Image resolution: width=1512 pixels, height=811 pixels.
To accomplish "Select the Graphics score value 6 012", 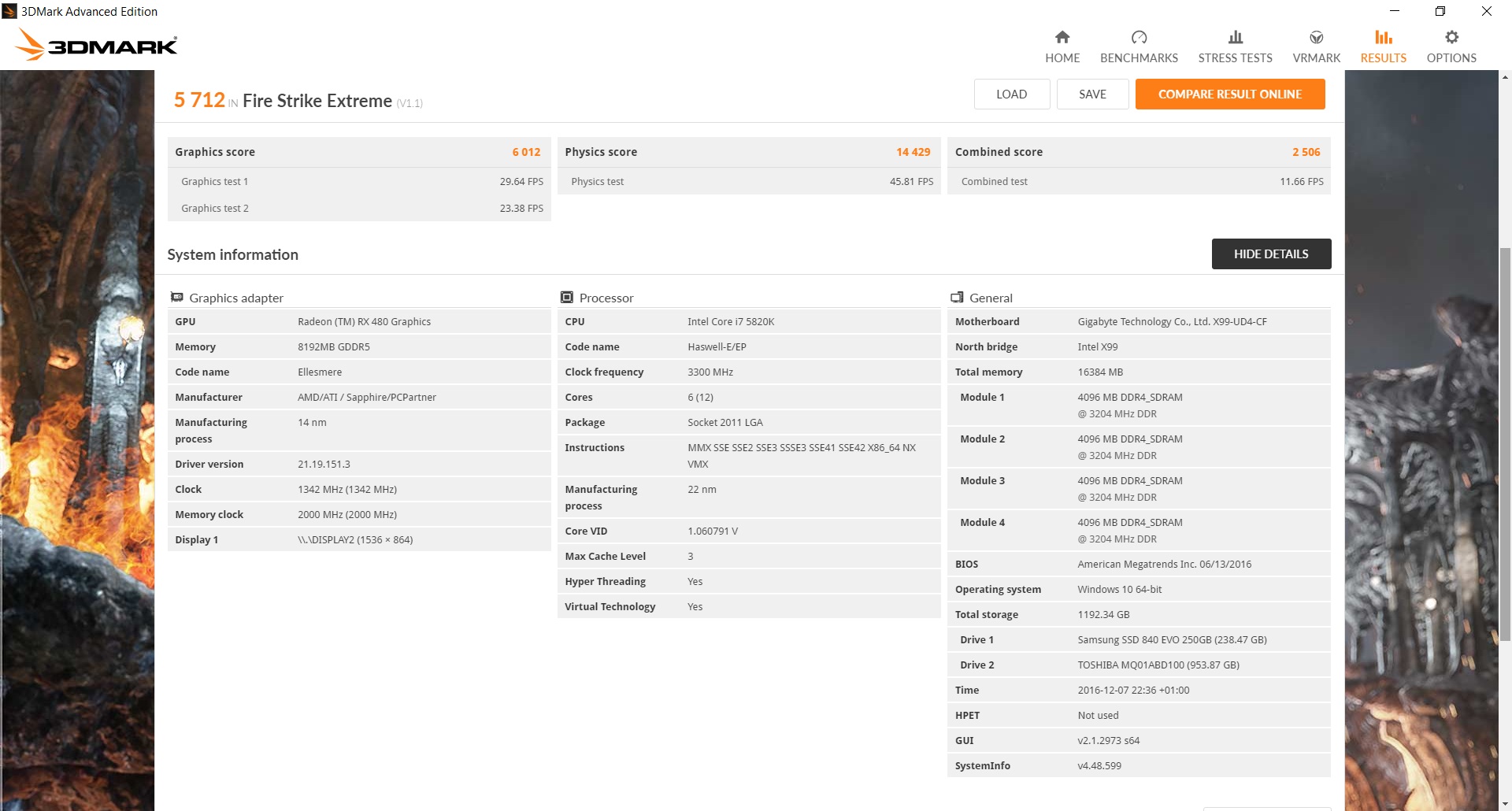I will pos(526,152).
